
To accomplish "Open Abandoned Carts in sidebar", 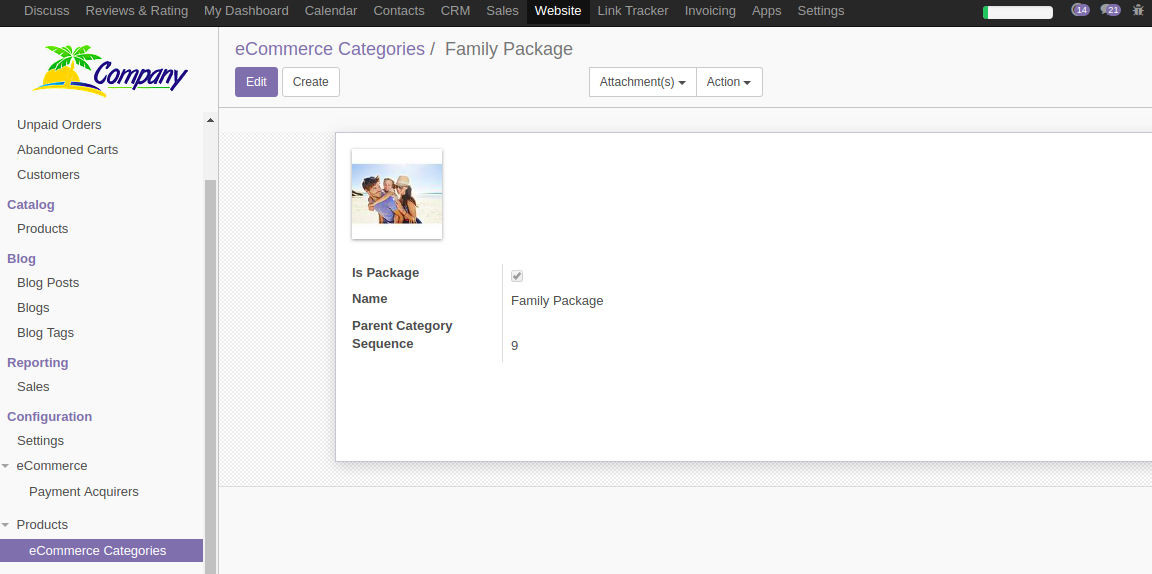I will click(68, 150).
